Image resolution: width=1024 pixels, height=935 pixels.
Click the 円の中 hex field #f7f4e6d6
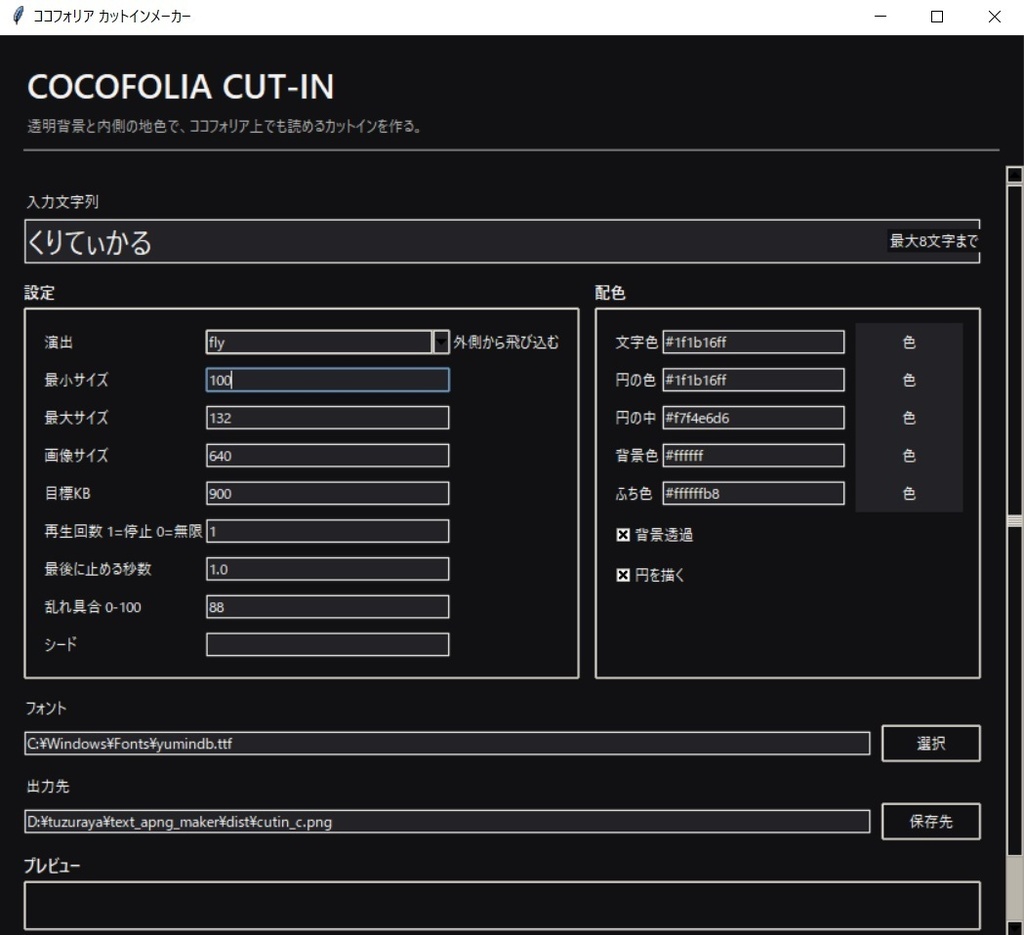tap(753, 418)
